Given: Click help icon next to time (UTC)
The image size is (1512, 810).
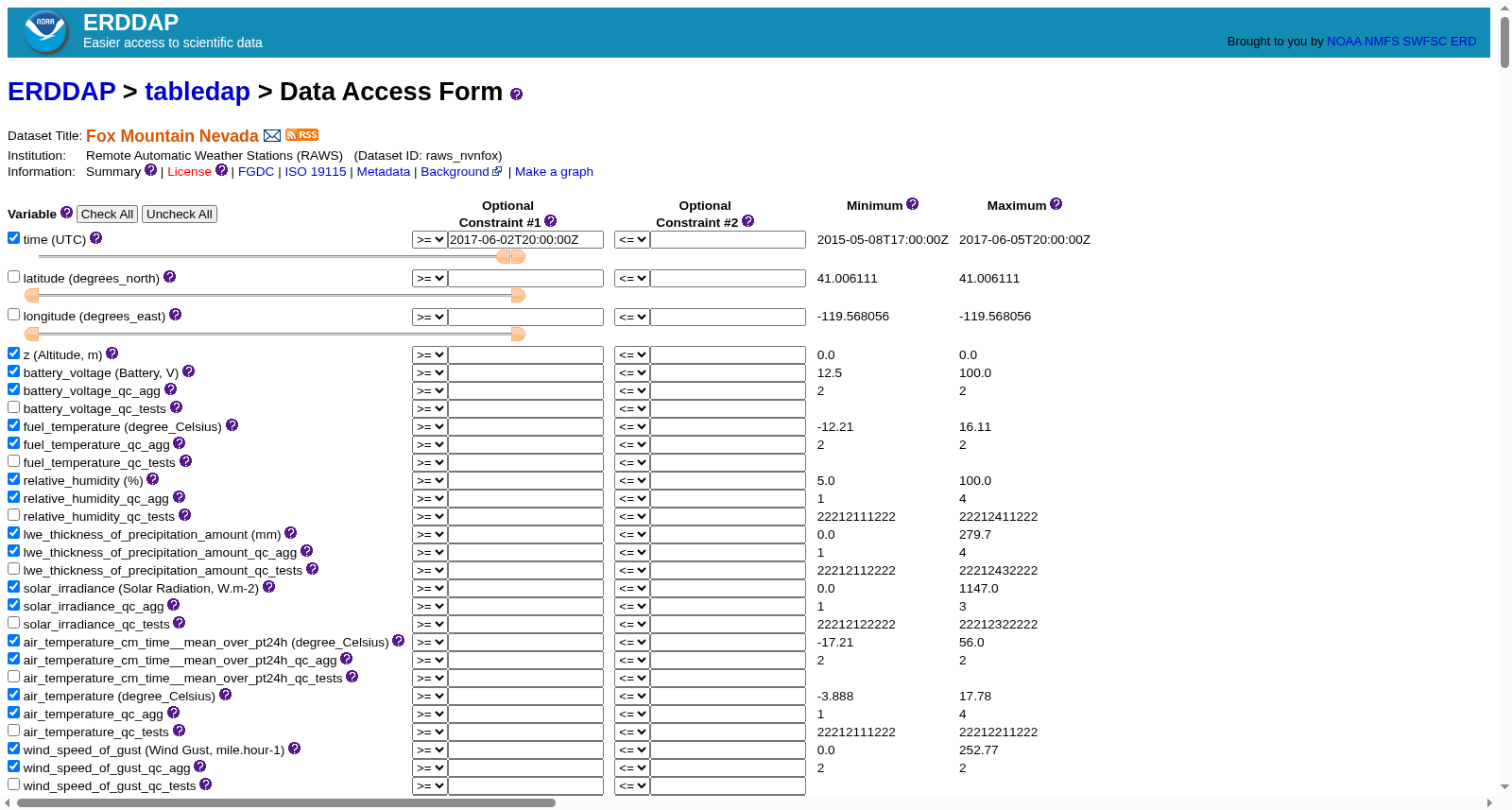Looking at the screenshot, I should [x=95, y=238].
